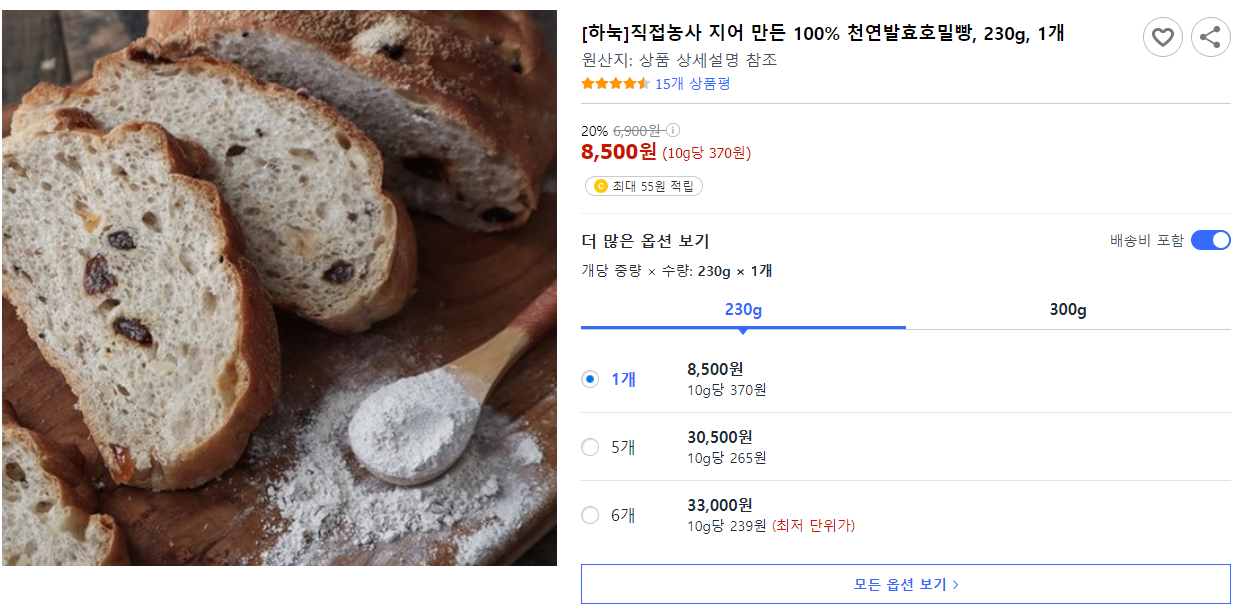Select the 5개 radio option
The height and width of the screenshot is (614, 1237).
(x=590, y=447)
